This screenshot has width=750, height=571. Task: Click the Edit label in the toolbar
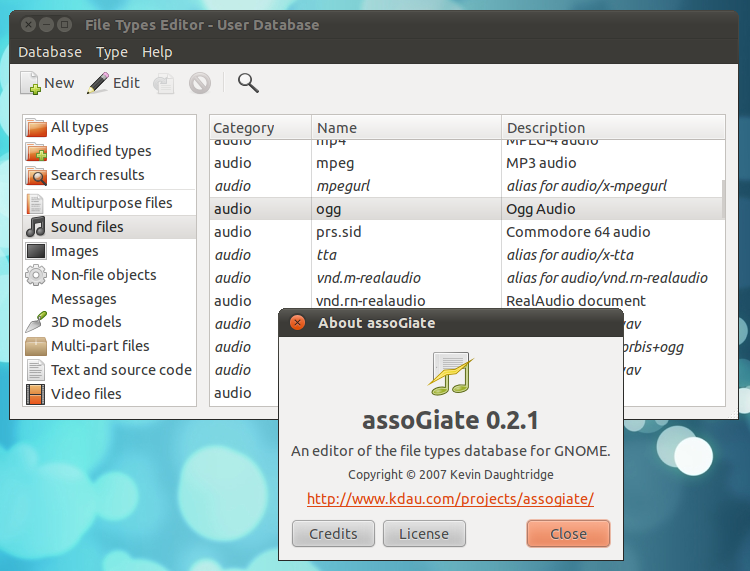pos(126,83)
